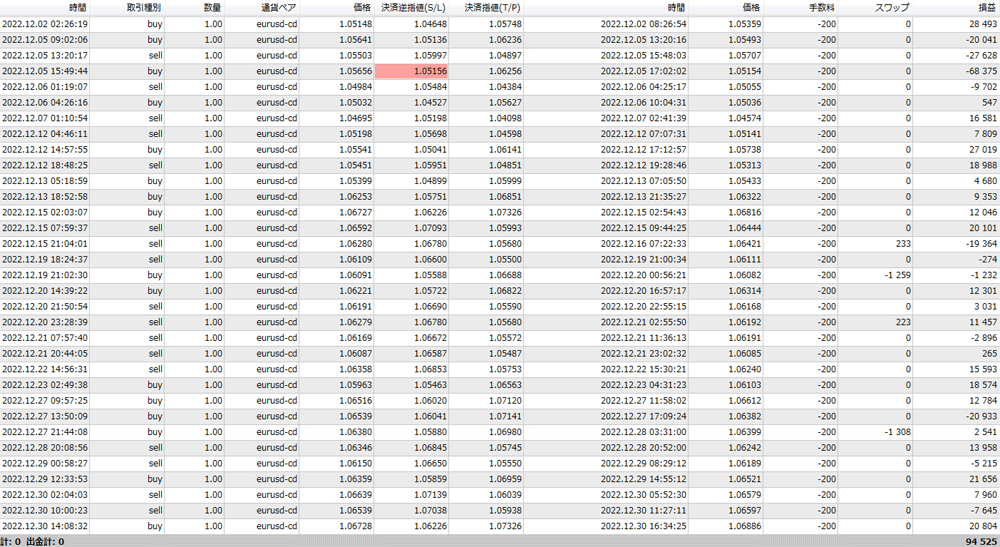Click the 通貨ペア column header
This screenshot has width=1000, height=547.
279,8
